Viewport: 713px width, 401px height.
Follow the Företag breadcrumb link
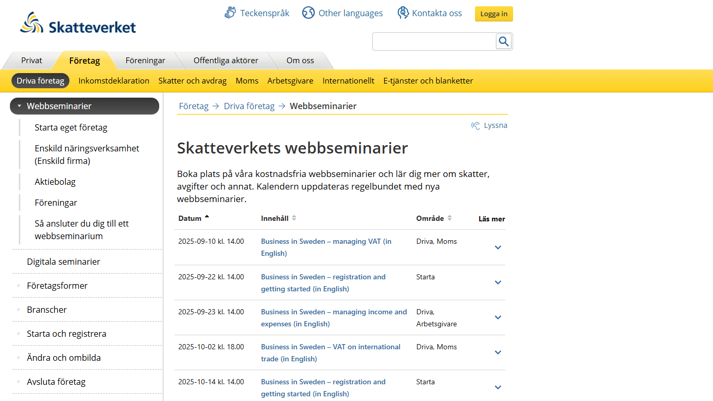click(x=193, y=106)
